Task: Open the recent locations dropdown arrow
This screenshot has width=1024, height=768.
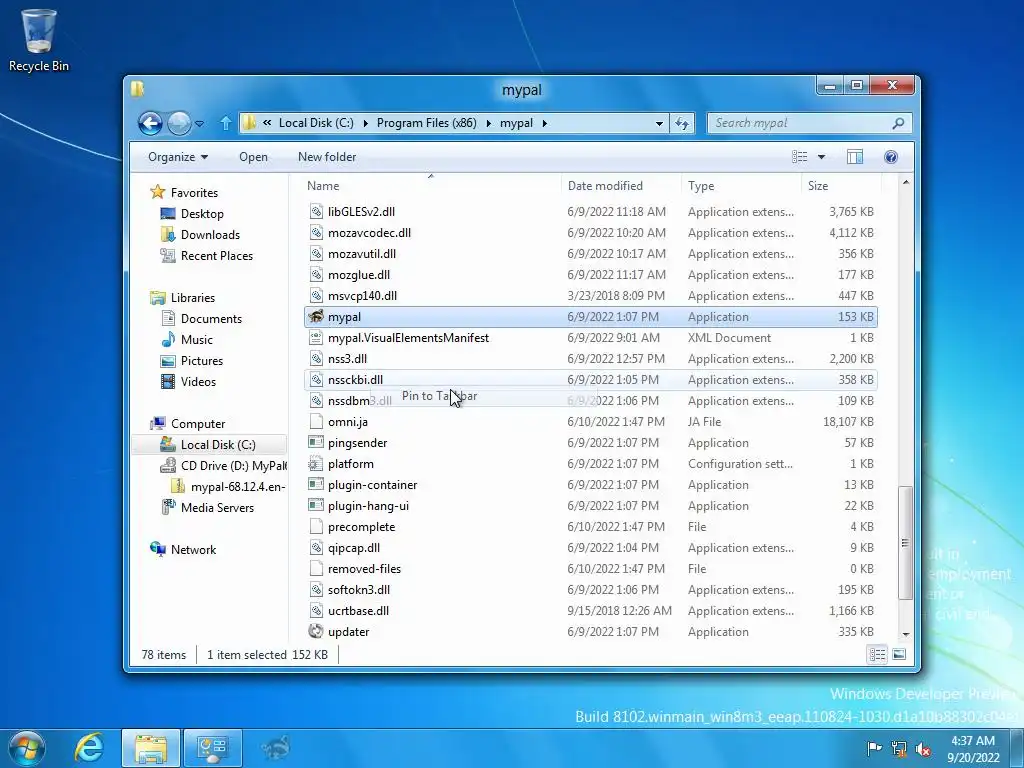Action: point(200,123)
